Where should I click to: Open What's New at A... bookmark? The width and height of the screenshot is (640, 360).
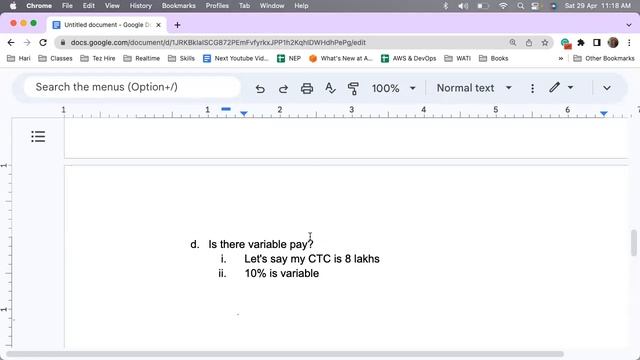click(341, 59)
